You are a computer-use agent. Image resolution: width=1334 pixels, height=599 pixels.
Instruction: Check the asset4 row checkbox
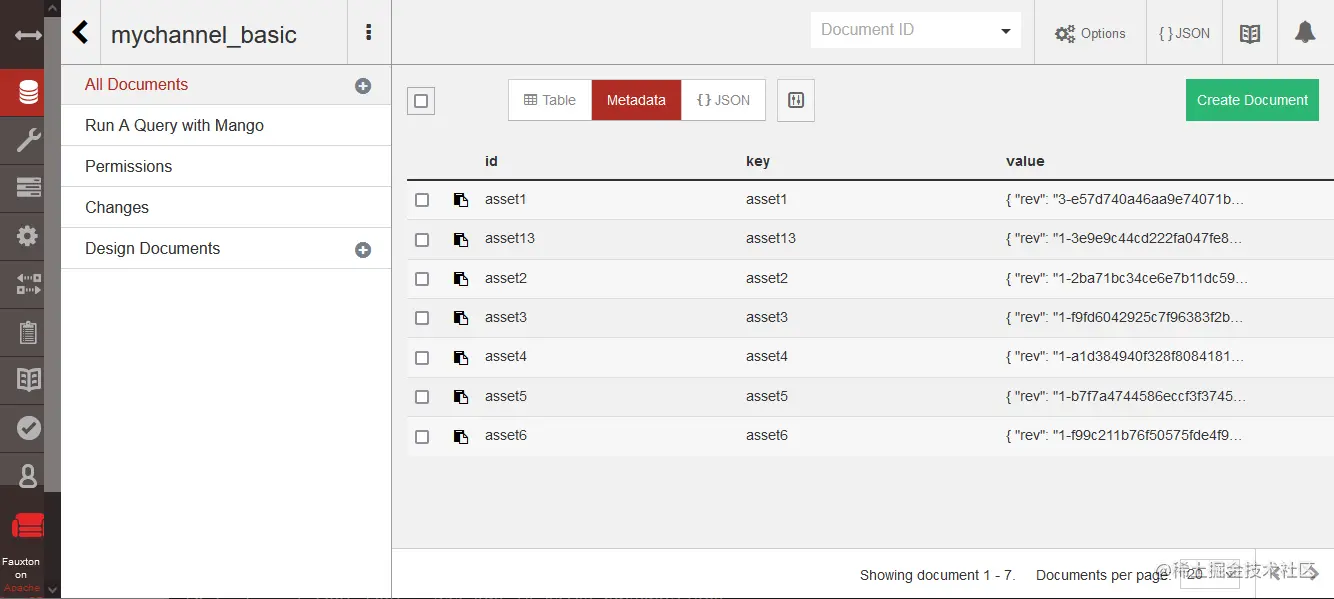422,358
